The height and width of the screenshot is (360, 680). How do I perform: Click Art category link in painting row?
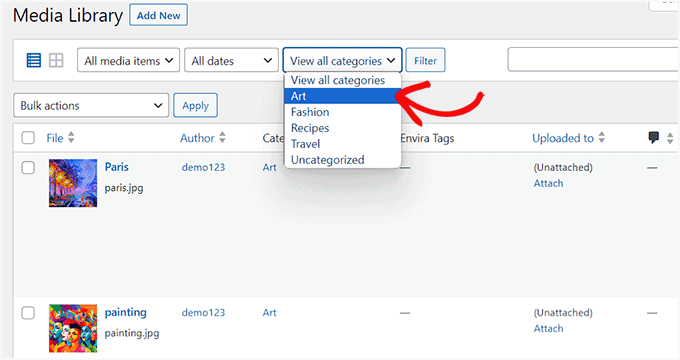point(269,313)
